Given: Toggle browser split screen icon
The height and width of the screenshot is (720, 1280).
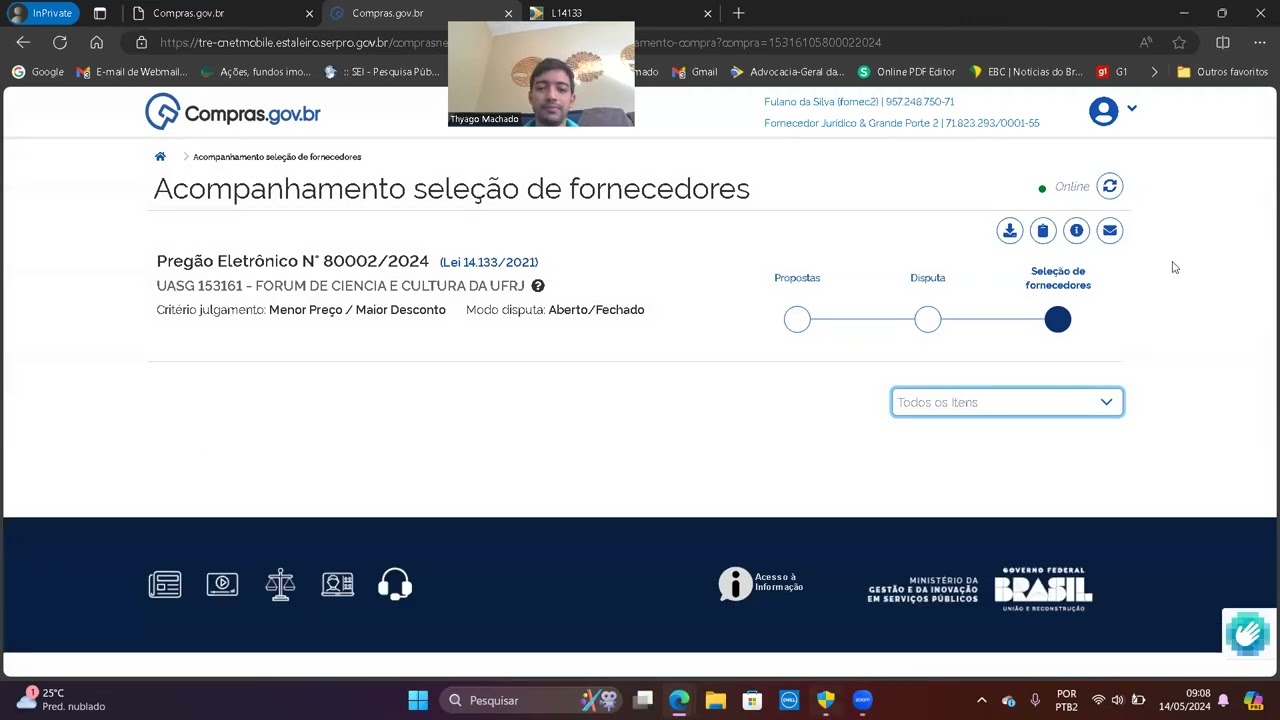Looking at the screenshot, I should coord(1222,43).
